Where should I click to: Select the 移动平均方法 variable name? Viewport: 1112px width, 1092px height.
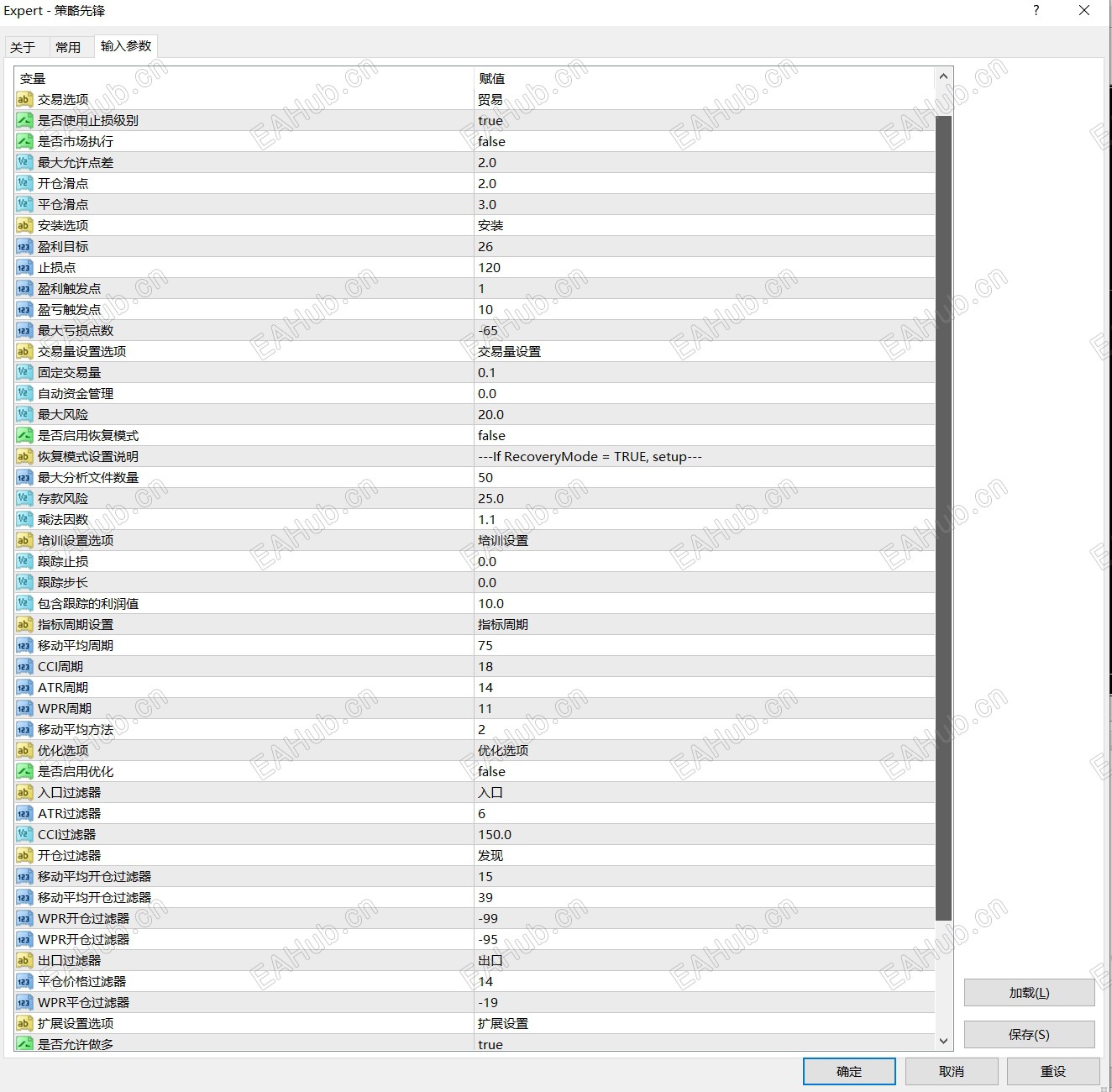click(76, 729)
